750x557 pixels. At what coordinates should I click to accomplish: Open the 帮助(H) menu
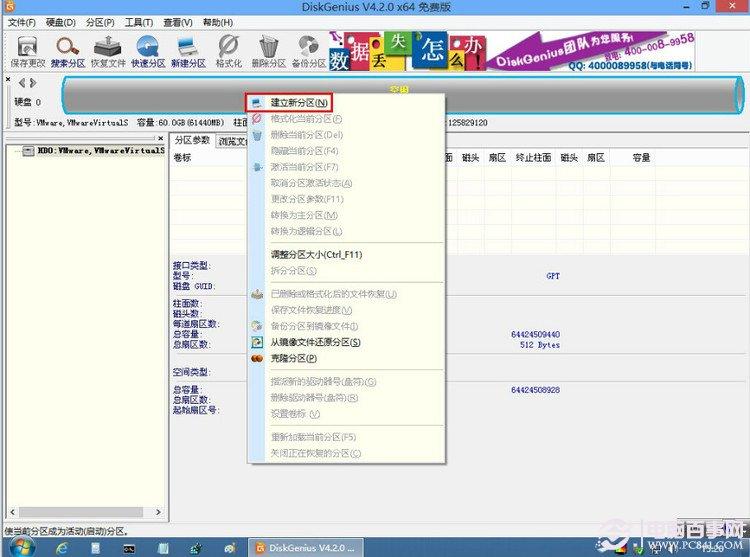218,22
